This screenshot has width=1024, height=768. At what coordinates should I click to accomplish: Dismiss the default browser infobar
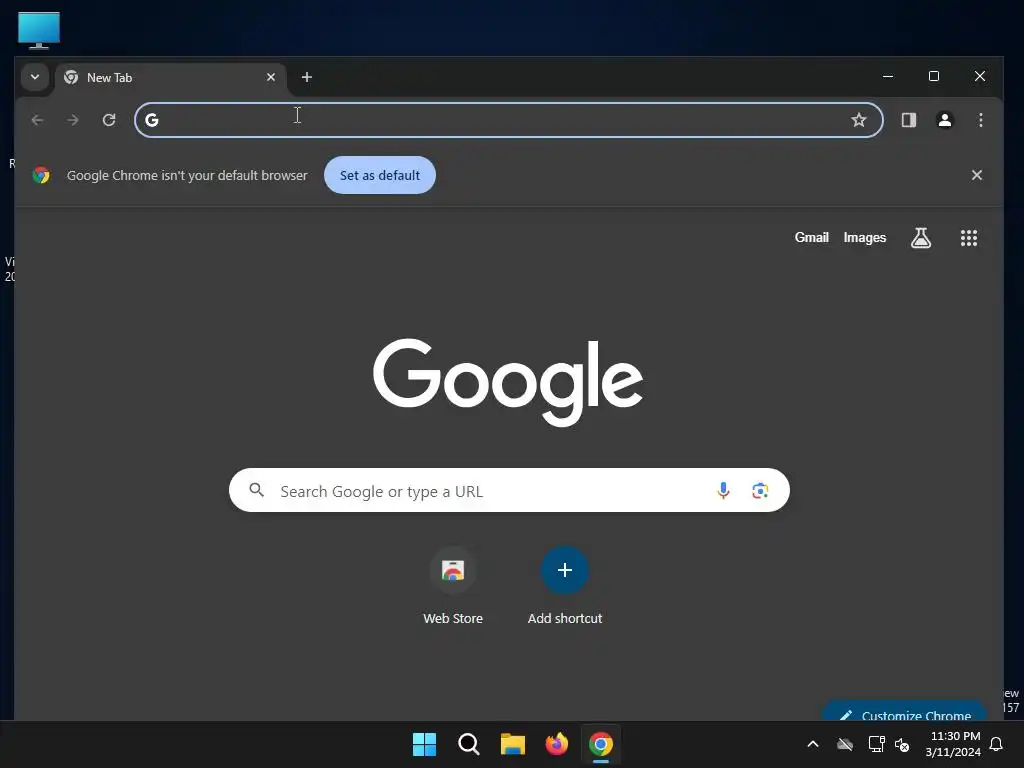[x=976, y=175]
